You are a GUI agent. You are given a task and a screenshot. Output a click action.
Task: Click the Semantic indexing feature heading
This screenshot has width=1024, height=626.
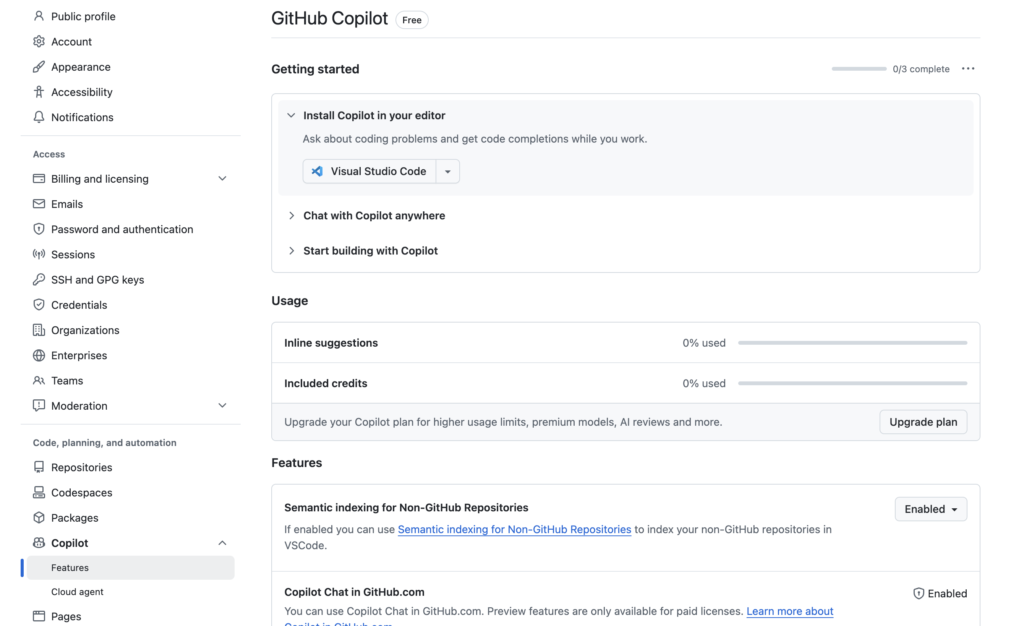(x=406, y=507)
